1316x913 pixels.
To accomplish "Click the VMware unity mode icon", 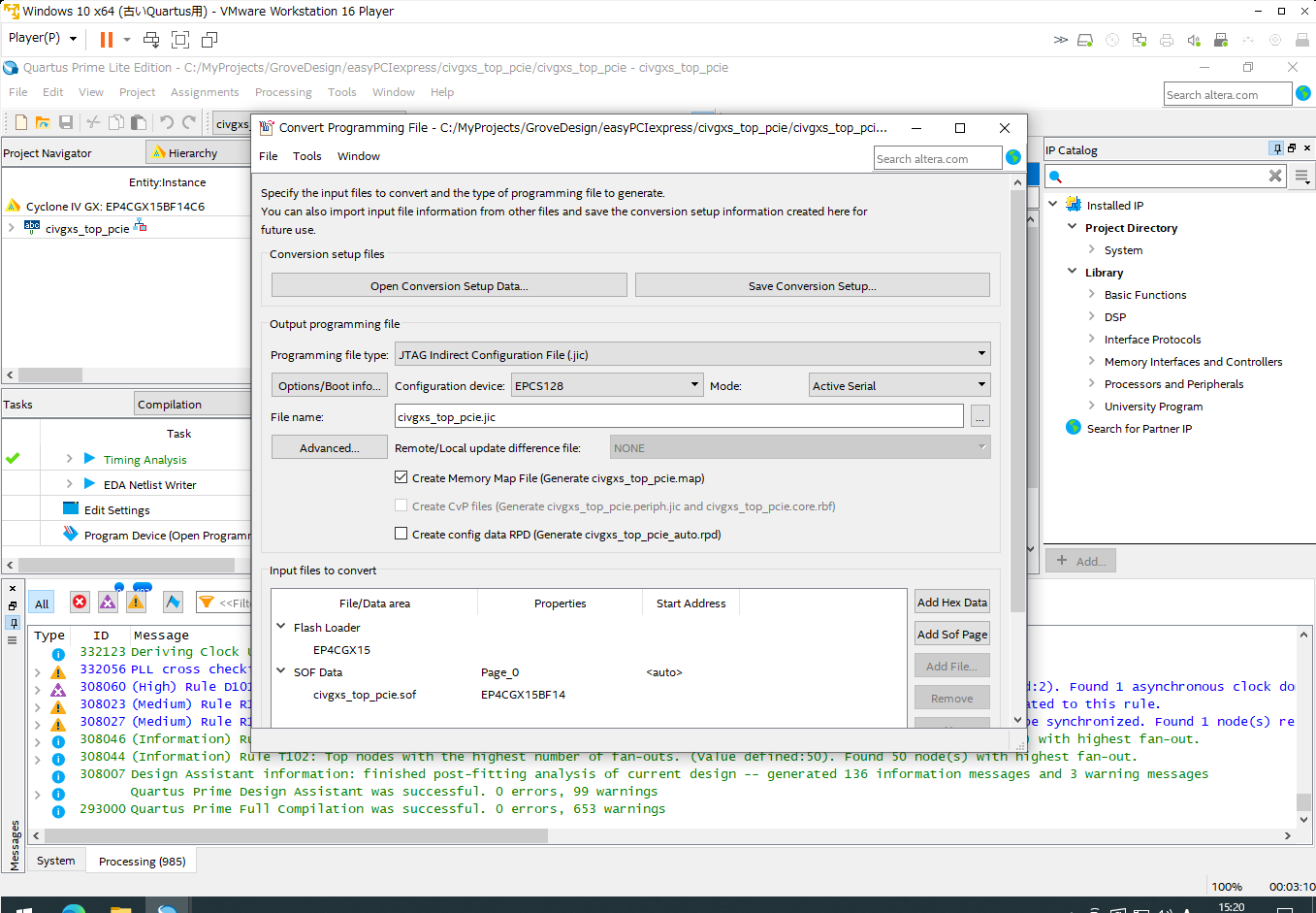I will 209,39.
